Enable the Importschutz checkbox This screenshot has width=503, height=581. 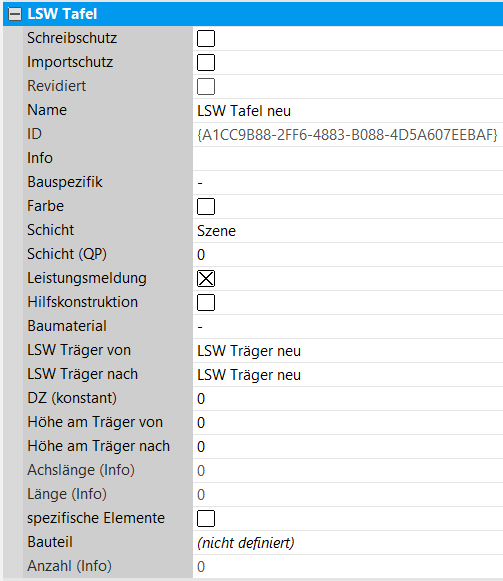point(206,62)
